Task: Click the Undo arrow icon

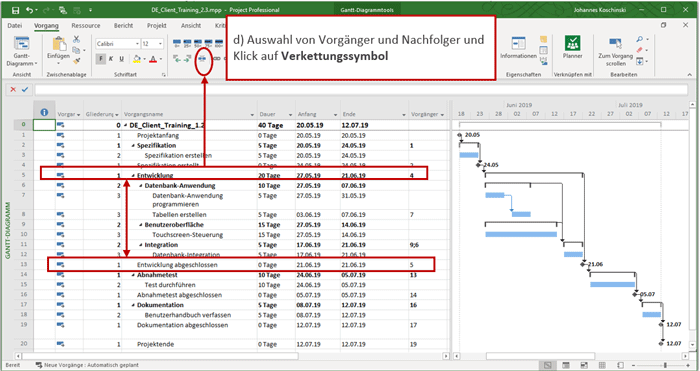Action: 29,10
